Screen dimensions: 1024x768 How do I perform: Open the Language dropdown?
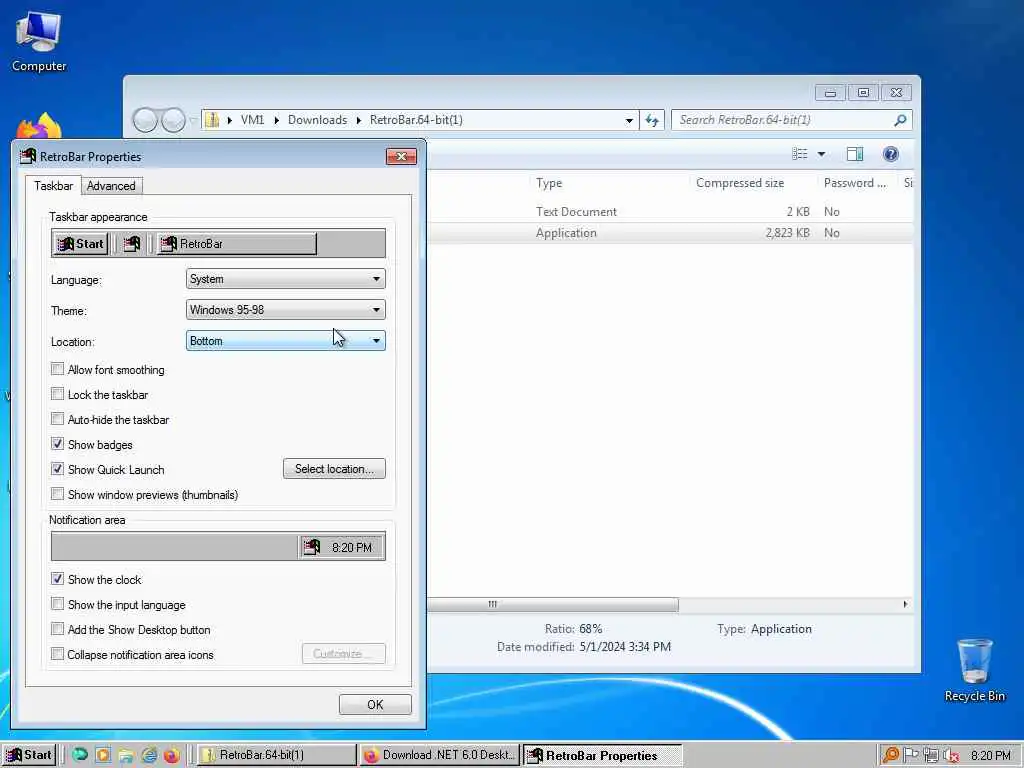(285, 279)
